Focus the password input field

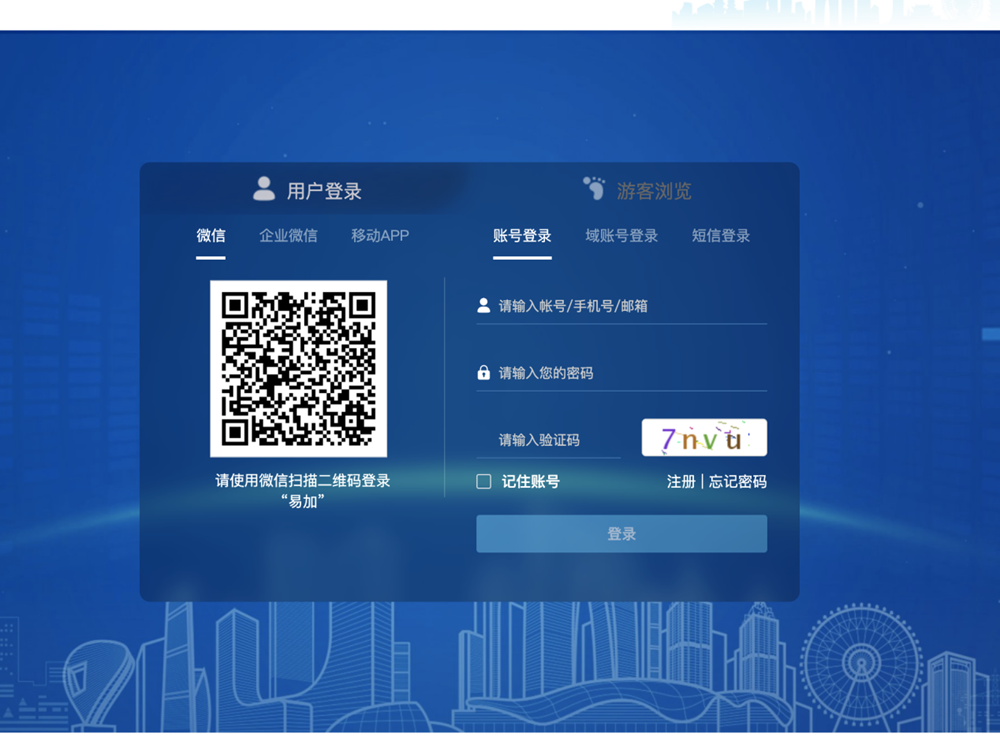[630, 373]
